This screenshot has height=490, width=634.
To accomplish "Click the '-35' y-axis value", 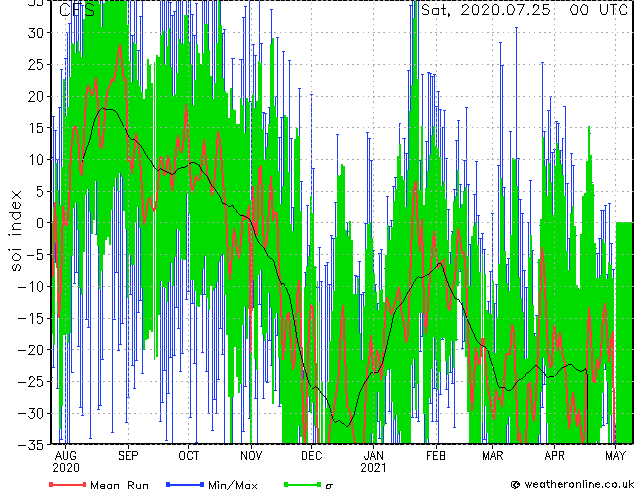I will click(x=31, y=445).
